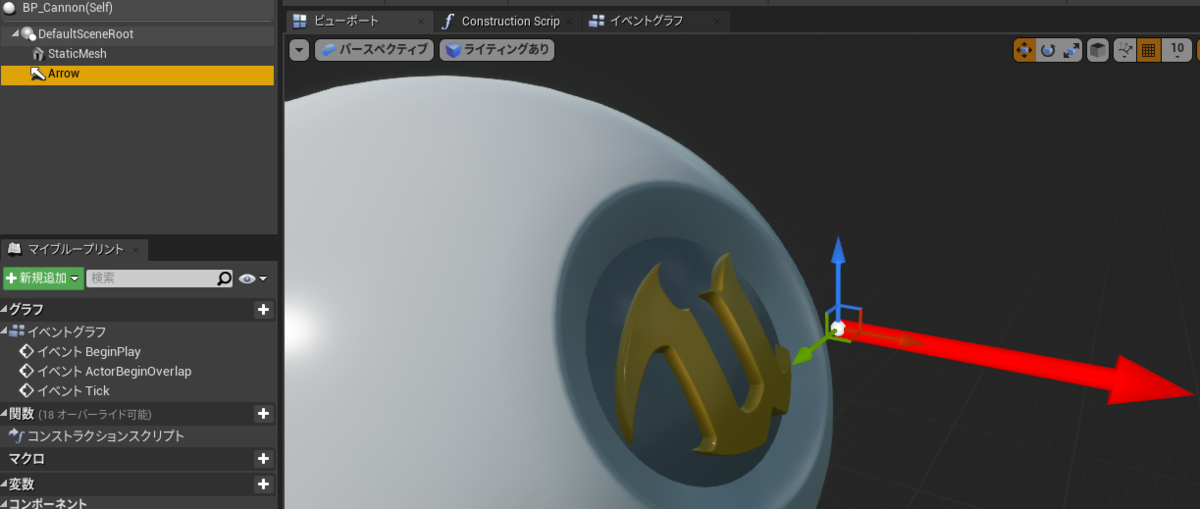This screenshot has height=509, width=1200.
Task: Collapse the コンポーネント section
Action: [5, 503]
